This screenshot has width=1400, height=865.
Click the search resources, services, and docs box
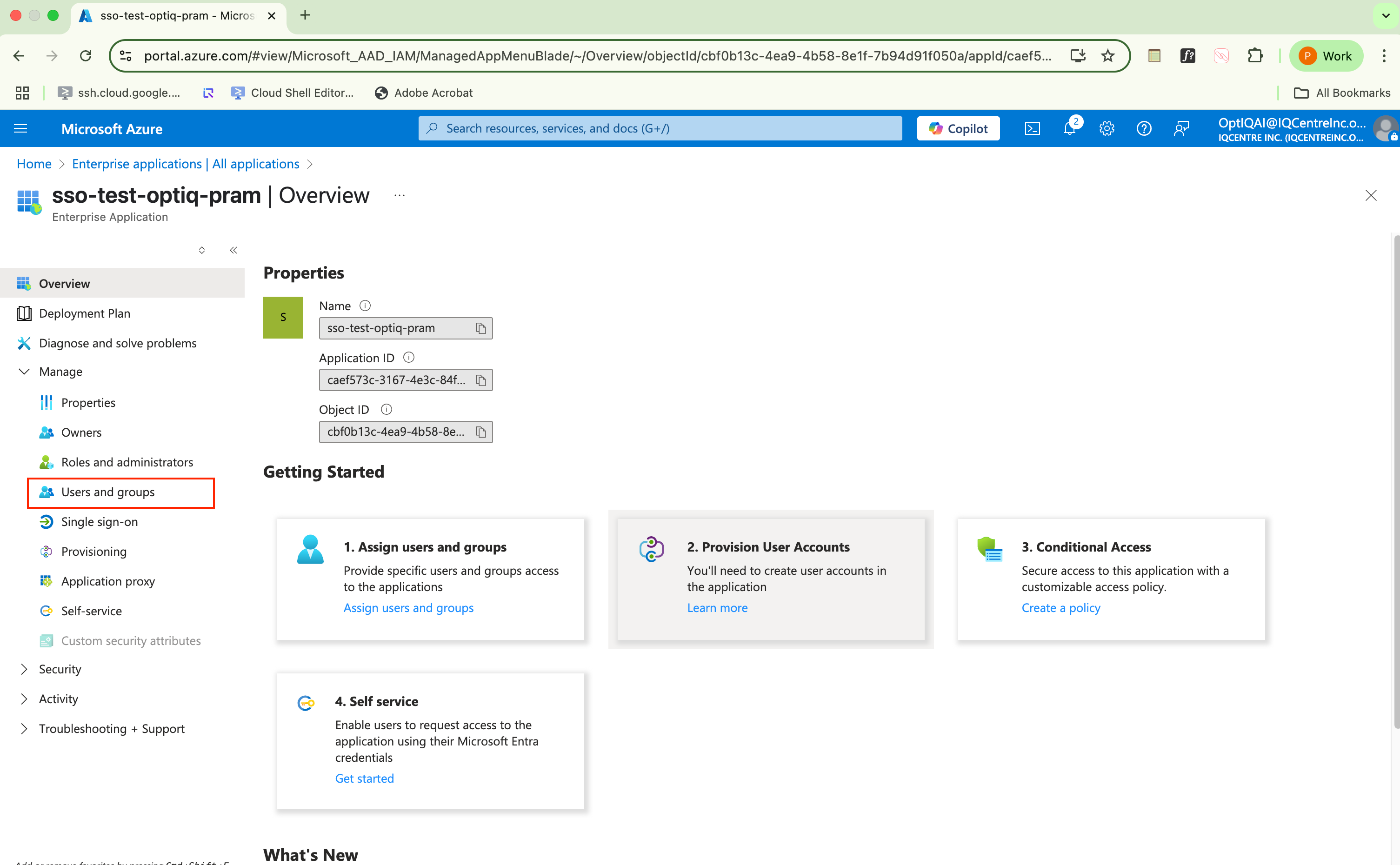[660, 129]
